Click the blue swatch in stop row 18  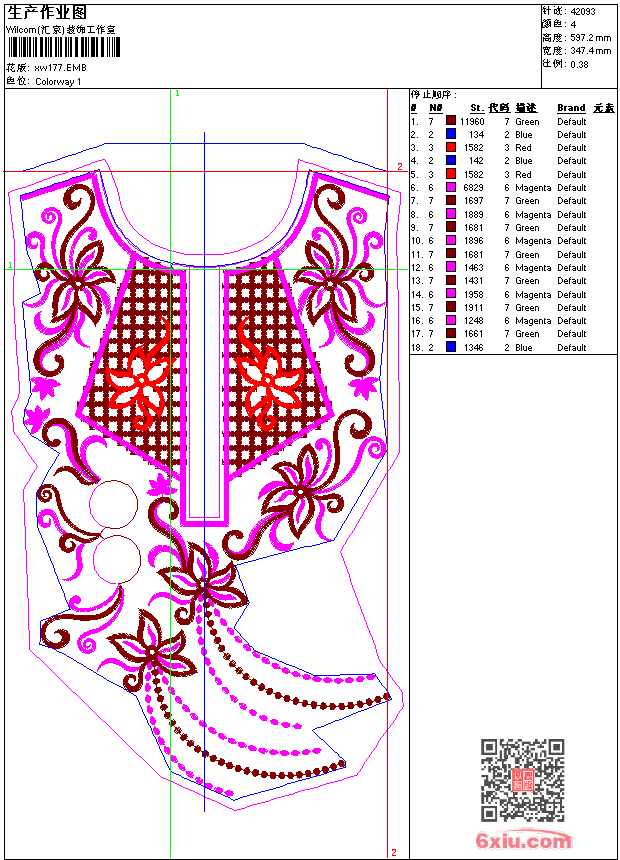(x=450, y=347)
